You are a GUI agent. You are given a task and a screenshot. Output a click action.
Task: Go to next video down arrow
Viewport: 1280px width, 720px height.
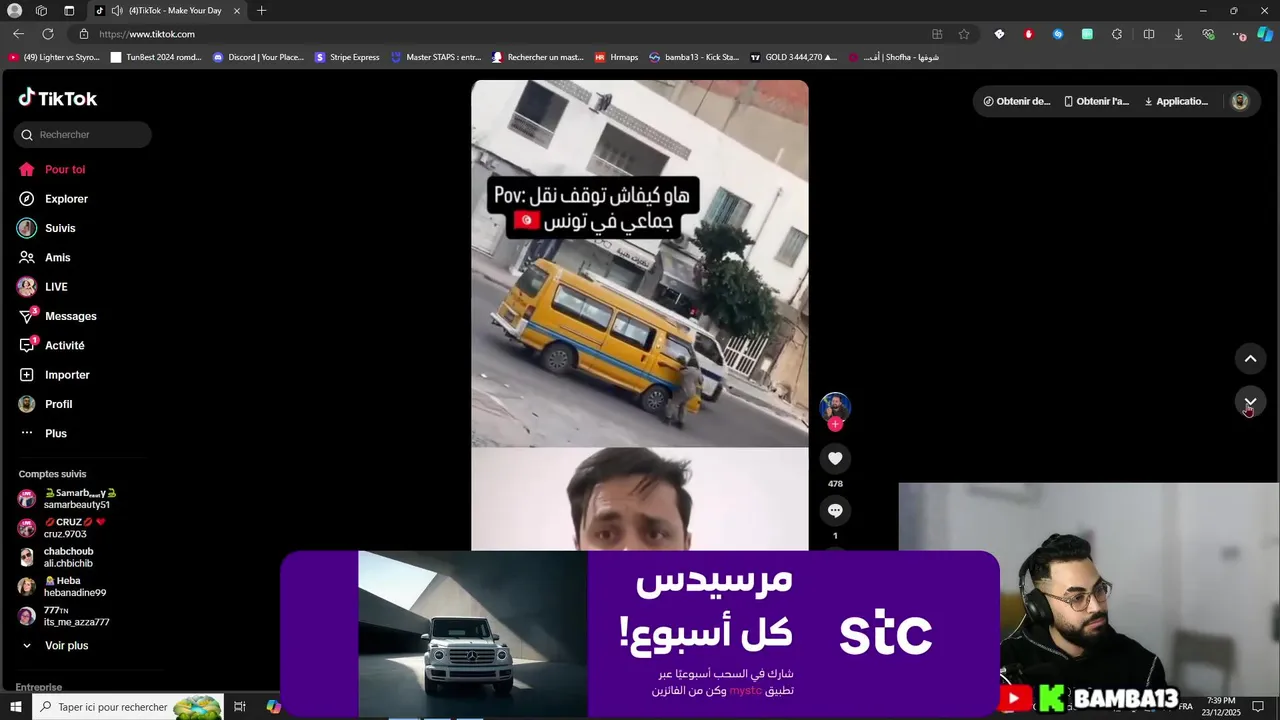pyautogui.click(x=1250, y=402)
